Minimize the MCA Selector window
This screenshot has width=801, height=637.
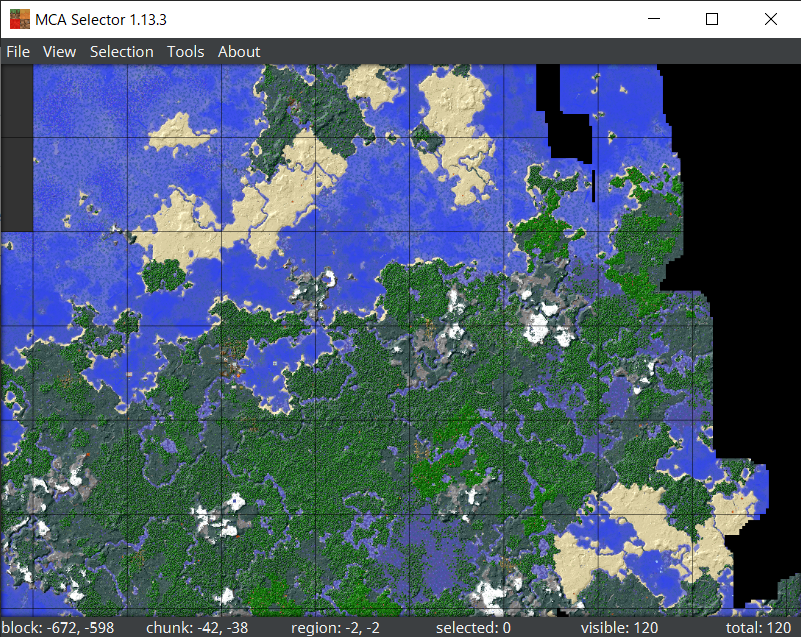pos(654,19)
